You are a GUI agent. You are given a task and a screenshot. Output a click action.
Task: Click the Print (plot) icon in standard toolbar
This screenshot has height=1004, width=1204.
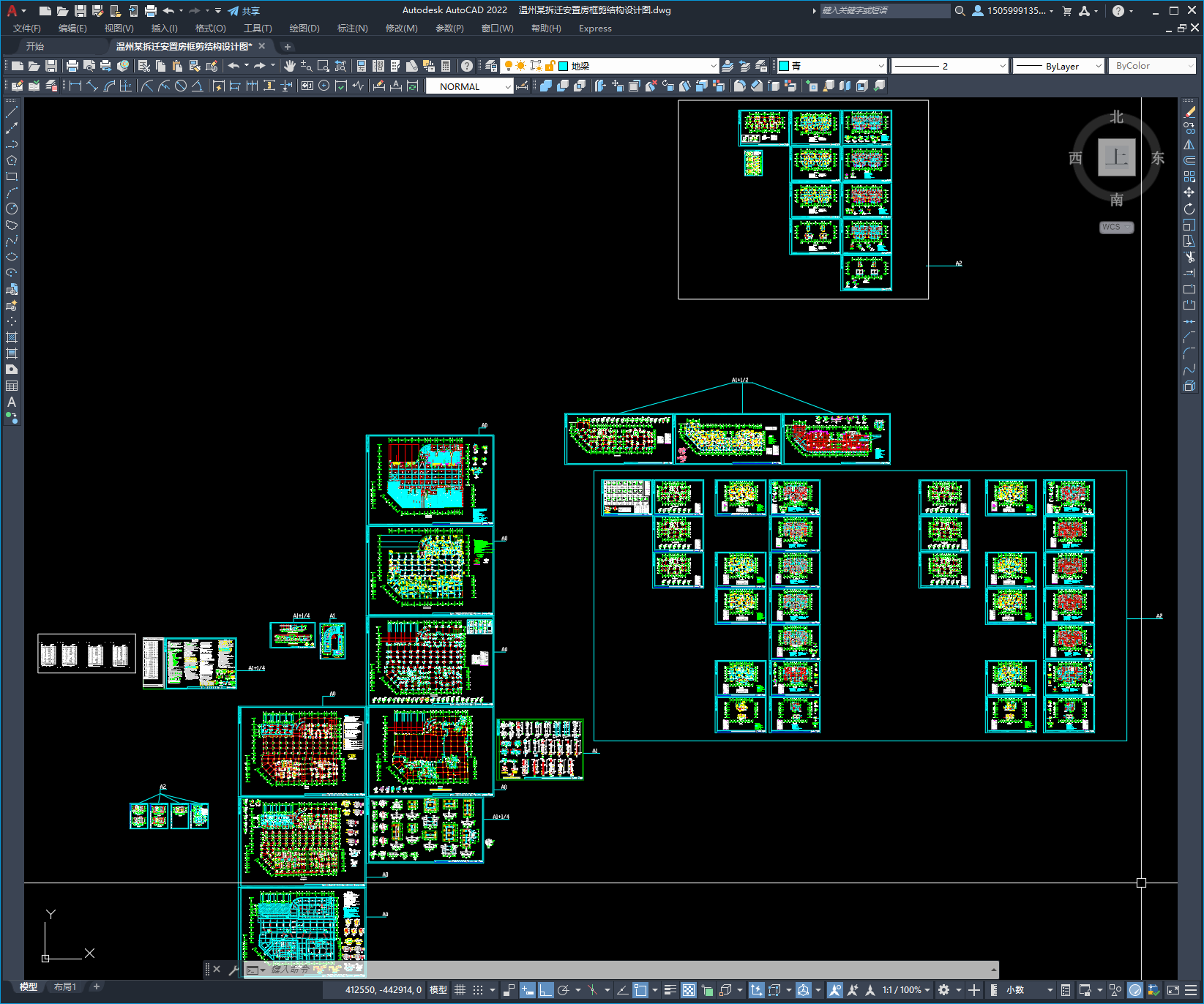(72, 66)
